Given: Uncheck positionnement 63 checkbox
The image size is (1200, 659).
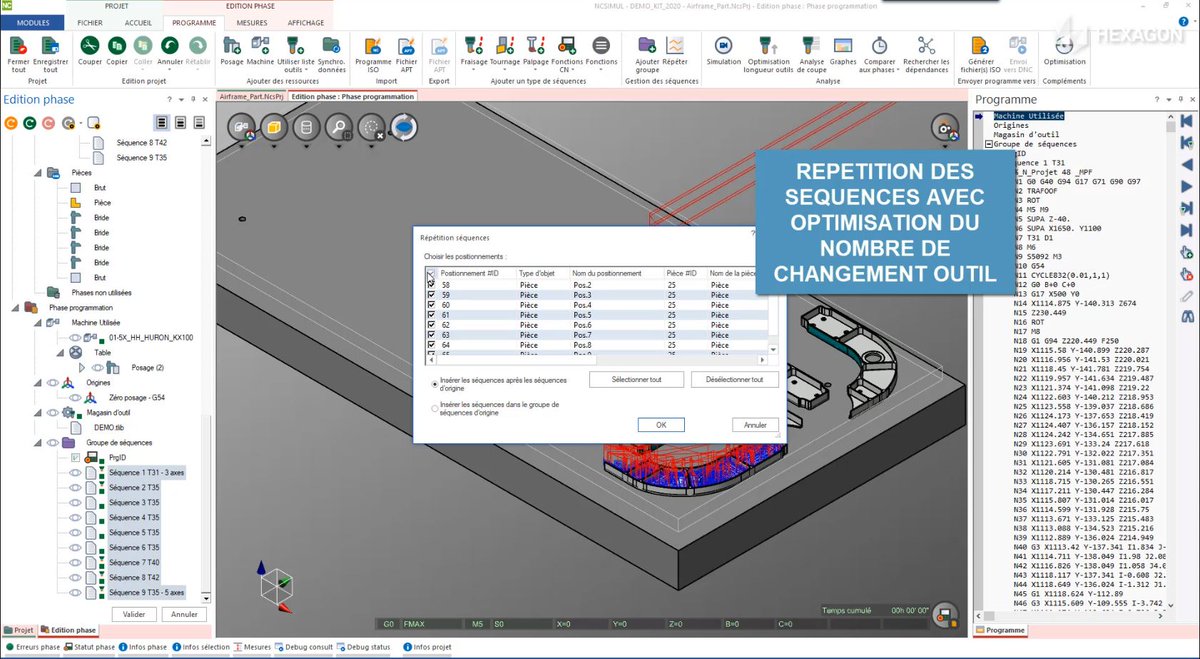Looking at the screenshot, I should [x=432, y=335].
